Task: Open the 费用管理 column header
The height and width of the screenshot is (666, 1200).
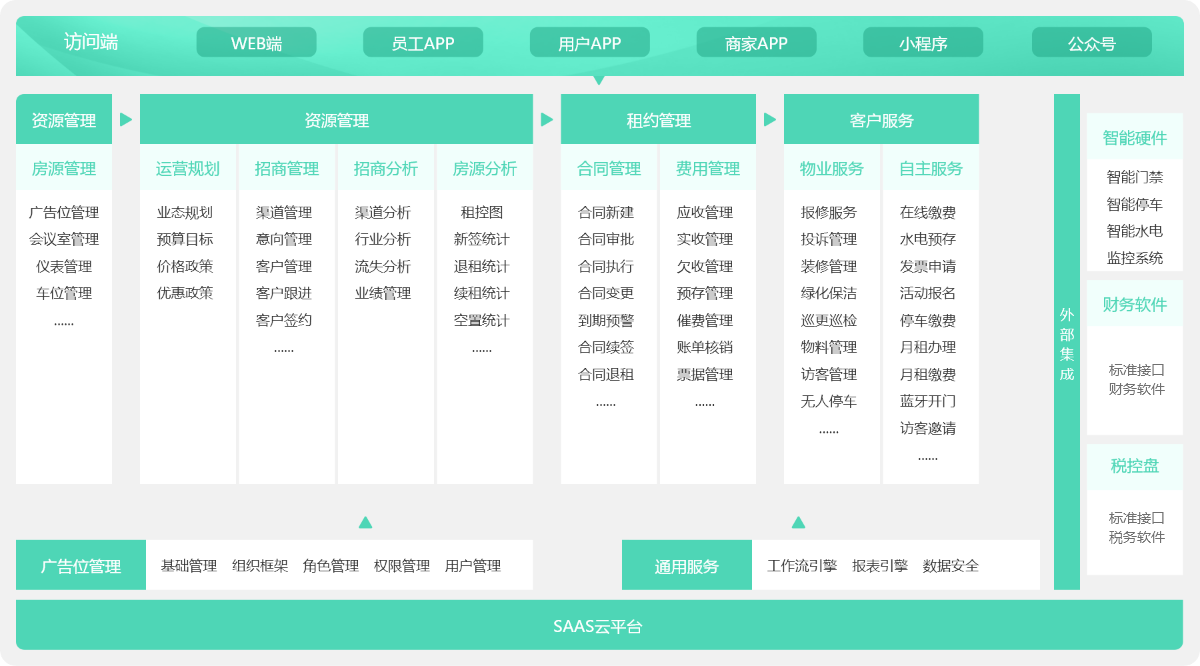Action: pyautogui.click(x=708, y=169)
